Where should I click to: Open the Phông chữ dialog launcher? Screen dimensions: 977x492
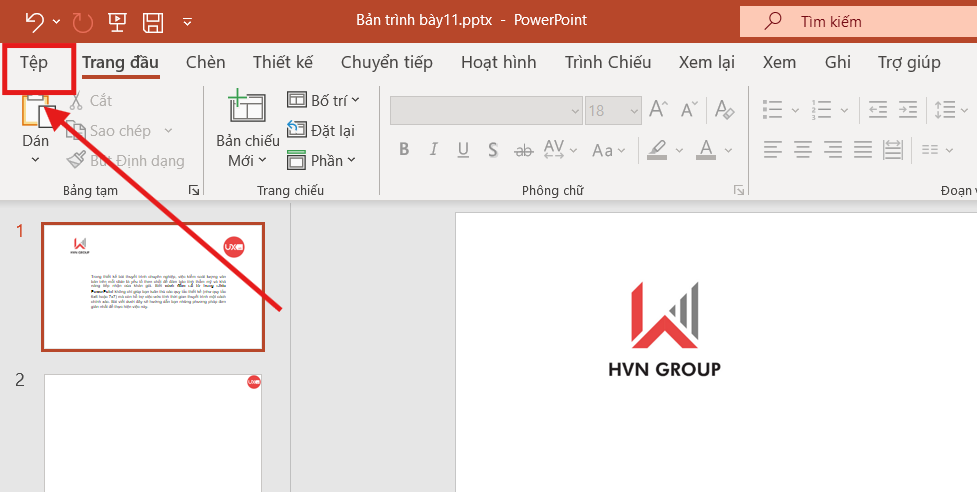pos(739,191)
